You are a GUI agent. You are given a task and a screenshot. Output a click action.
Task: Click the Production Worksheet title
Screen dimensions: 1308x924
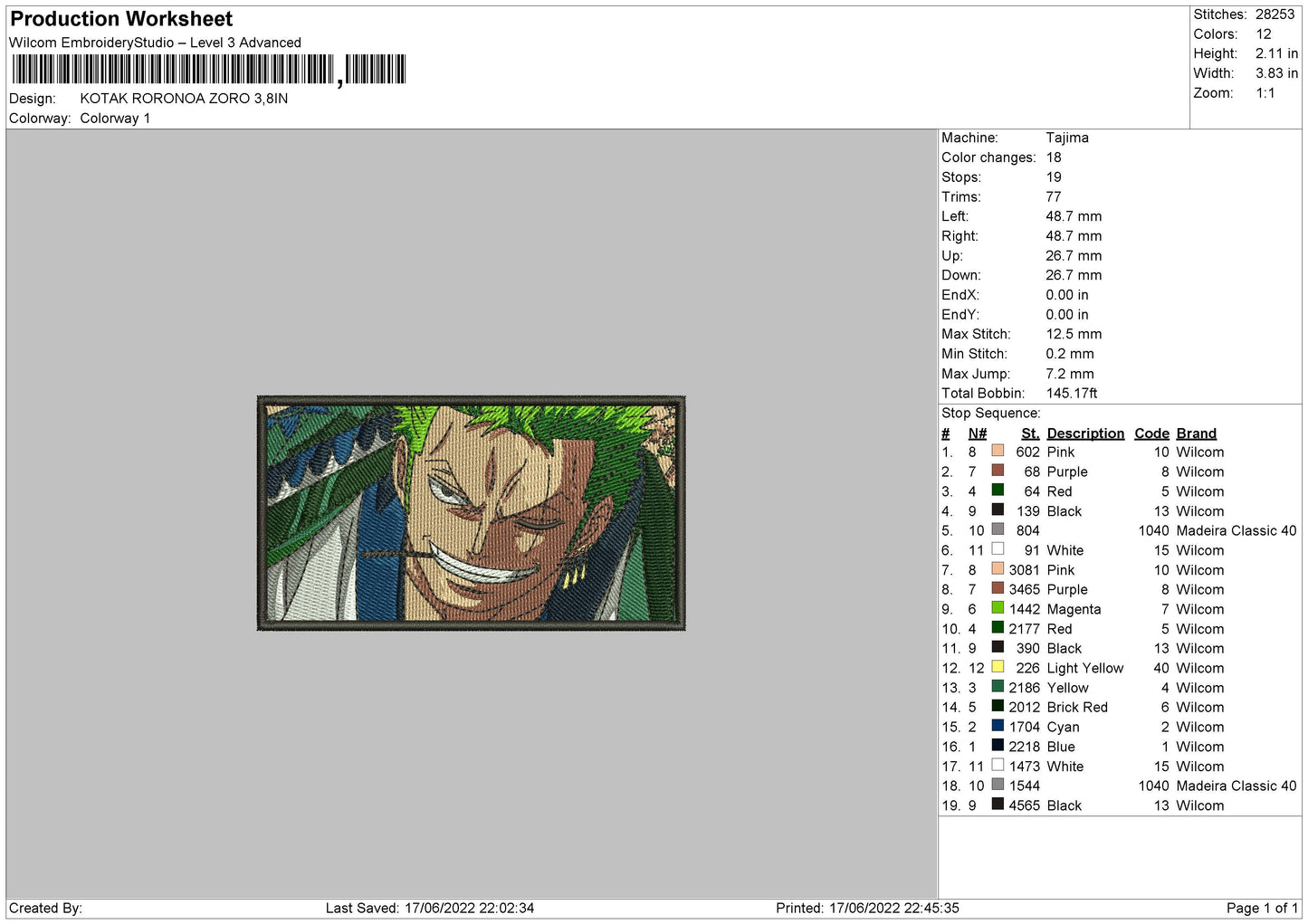pos(121,19)
